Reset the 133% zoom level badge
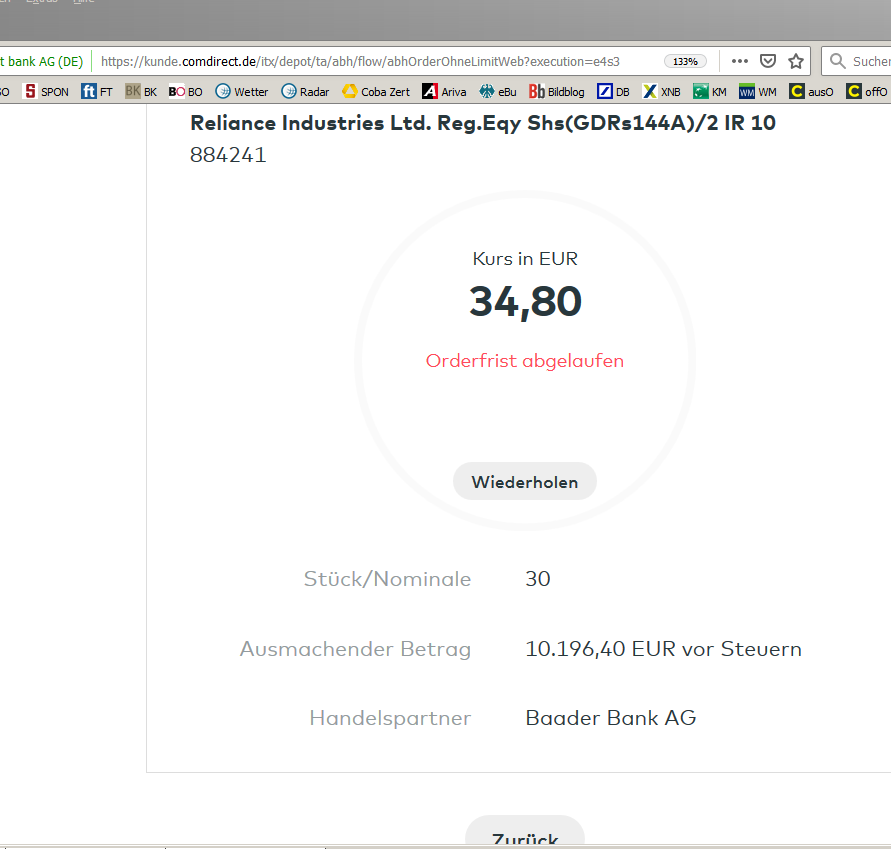 point(685,61)
